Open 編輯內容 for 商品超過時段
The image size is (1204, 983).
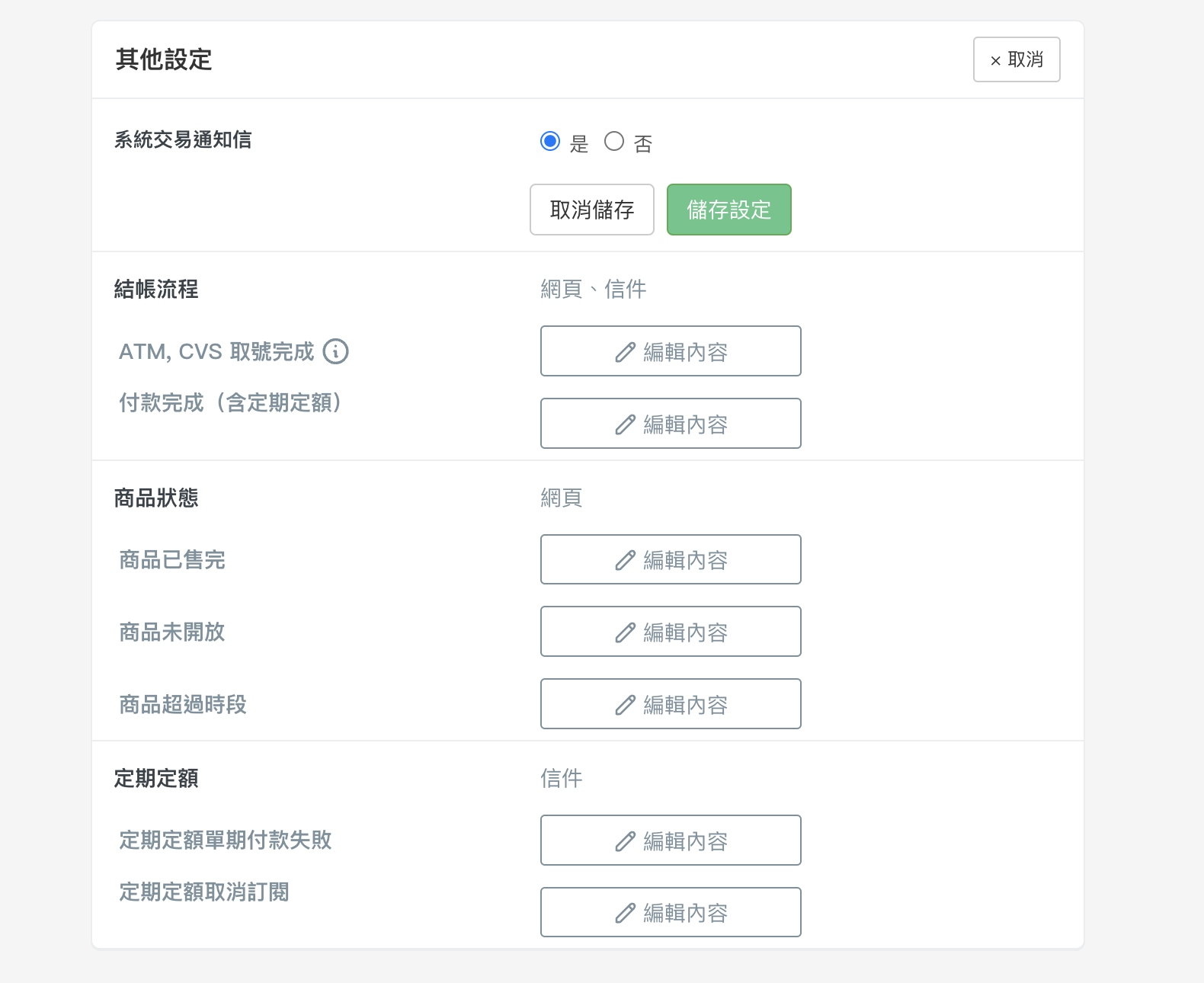[x=671, y=704]
